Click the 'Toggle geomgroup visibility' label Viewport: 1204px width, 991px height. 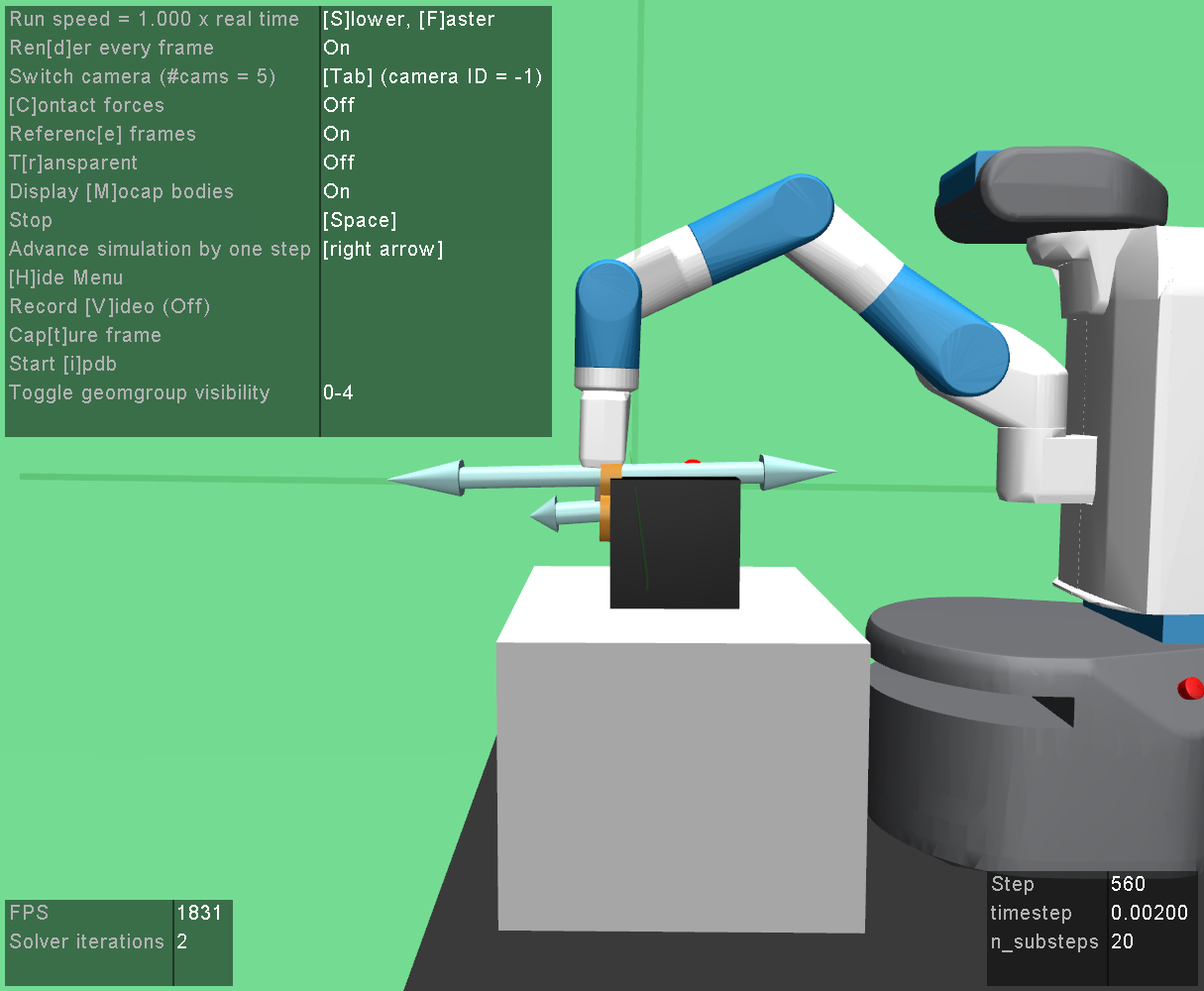(x=140, y=392)
